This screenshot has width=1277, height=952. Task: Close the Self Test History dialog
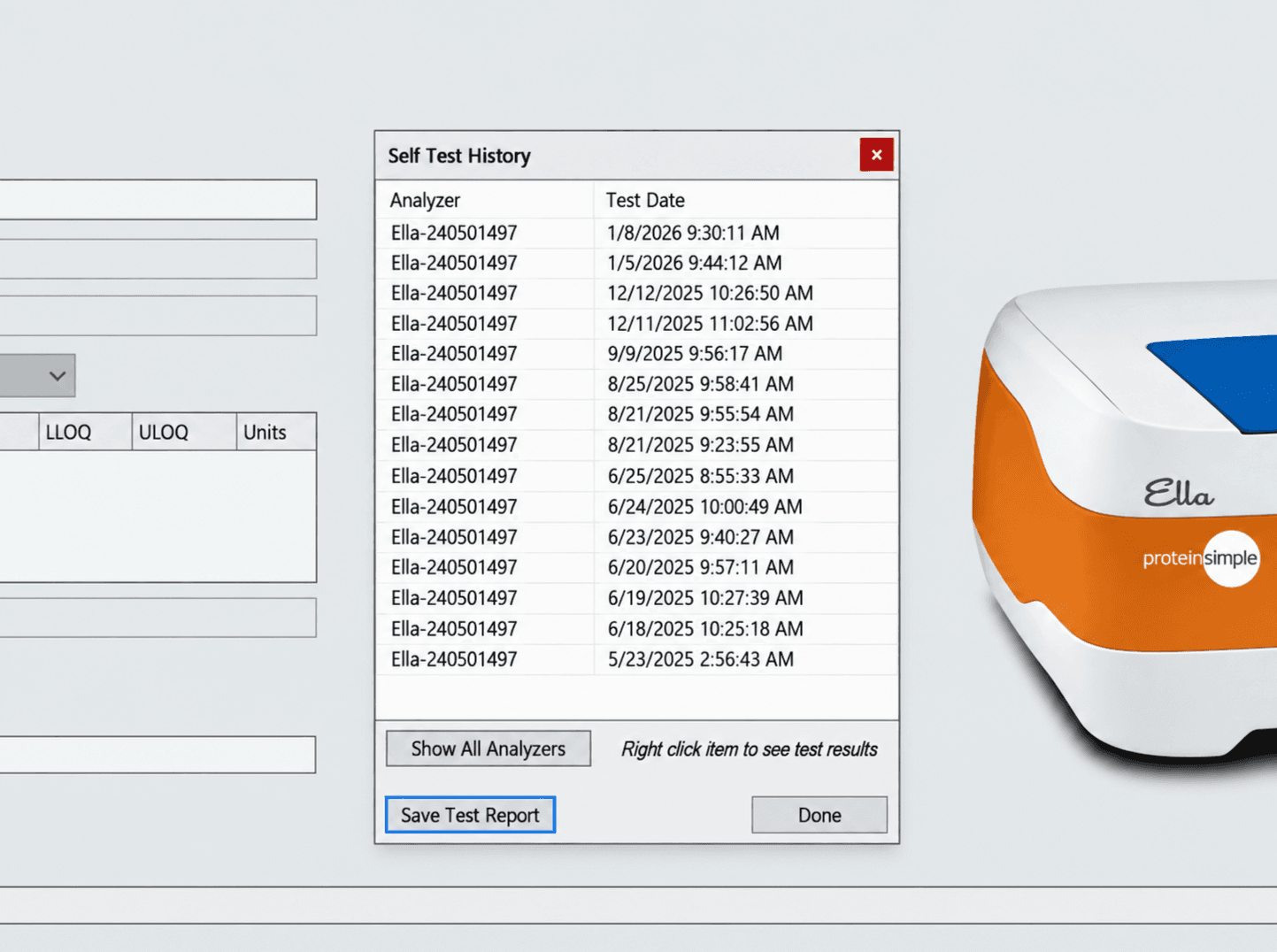[x=876, y=155]
